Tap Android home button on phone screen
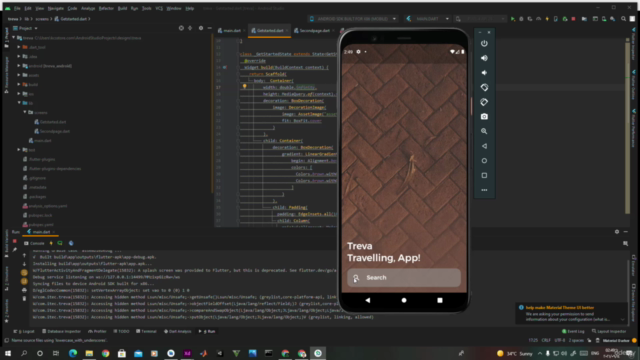Viewport: 640px width, 360px height. point(404,300)
